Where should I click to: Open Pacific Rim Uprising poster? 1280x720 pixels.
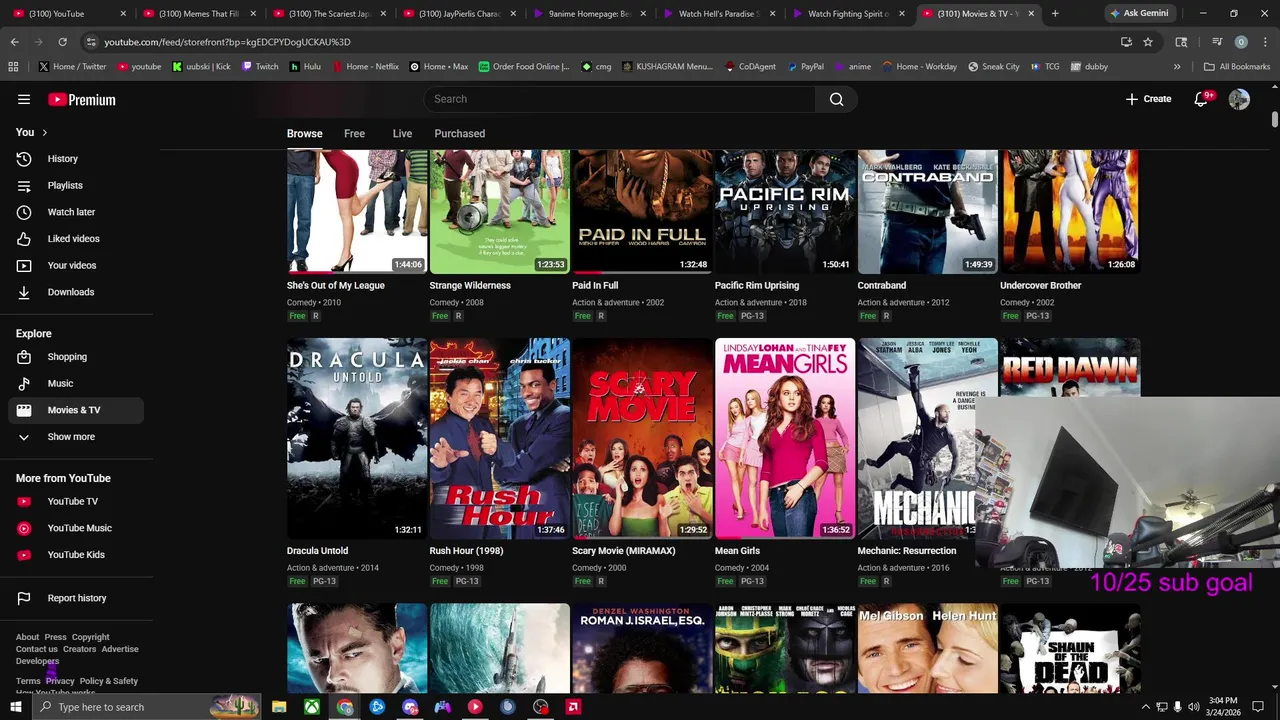pyautogui.click(x=784, y=211)
